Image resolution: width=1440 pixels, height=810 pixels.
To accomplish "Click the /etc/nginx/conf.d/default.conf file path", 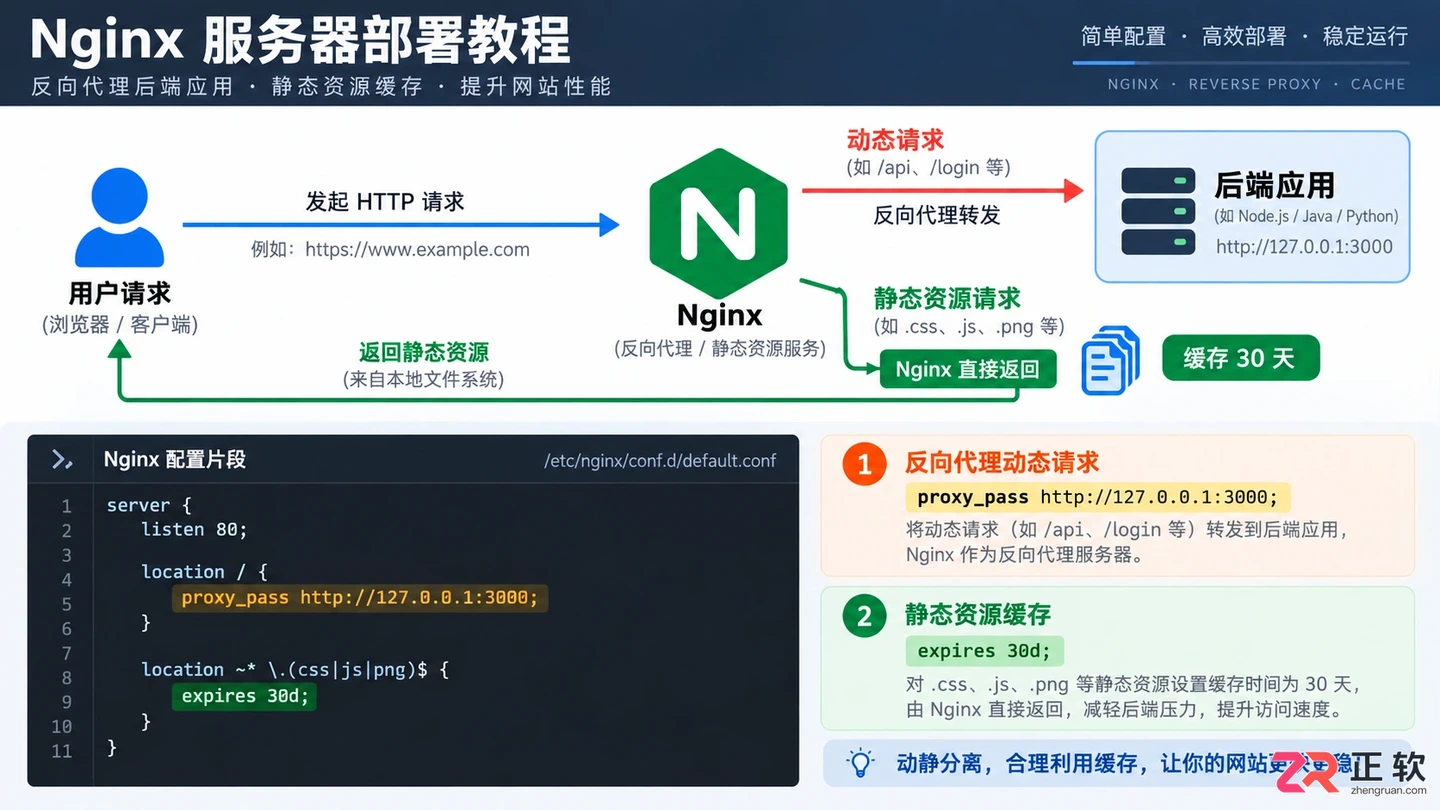I will click(660, 461).
